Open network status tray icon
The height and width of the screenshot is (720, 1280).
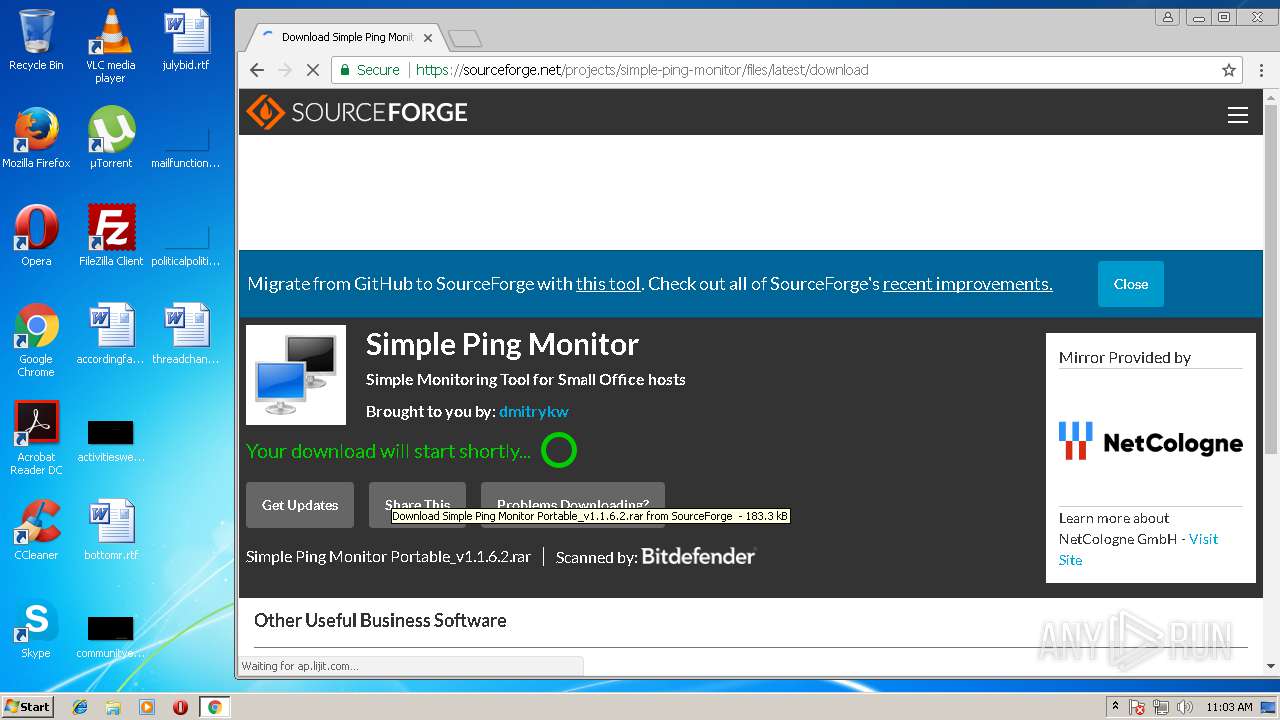click(x=1161, y=707)
